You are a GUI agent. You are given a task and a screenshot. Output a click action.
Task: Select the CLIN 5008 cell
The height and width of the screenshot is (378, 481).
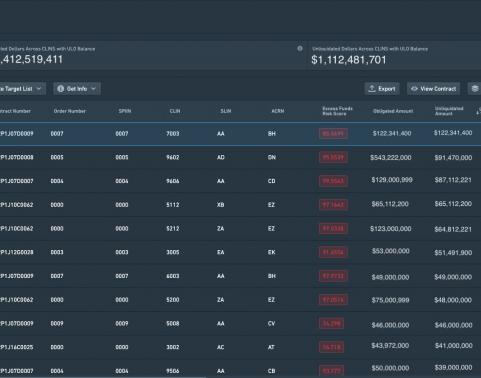click(x=173, y=323)
